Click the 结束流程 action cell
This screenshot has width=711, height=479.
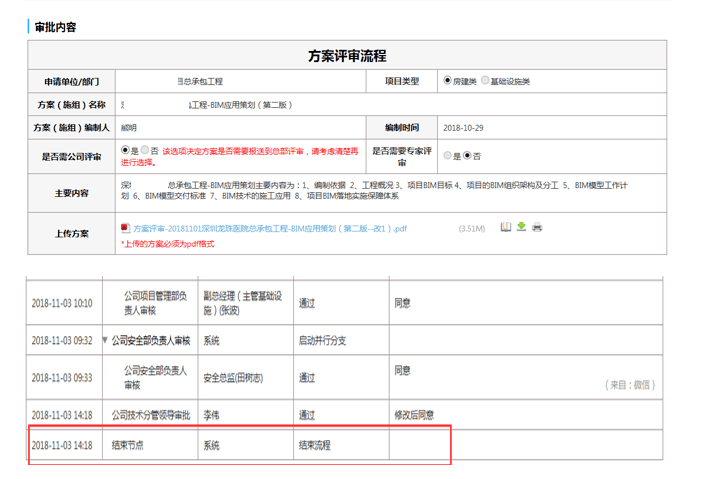click(341, 445)
